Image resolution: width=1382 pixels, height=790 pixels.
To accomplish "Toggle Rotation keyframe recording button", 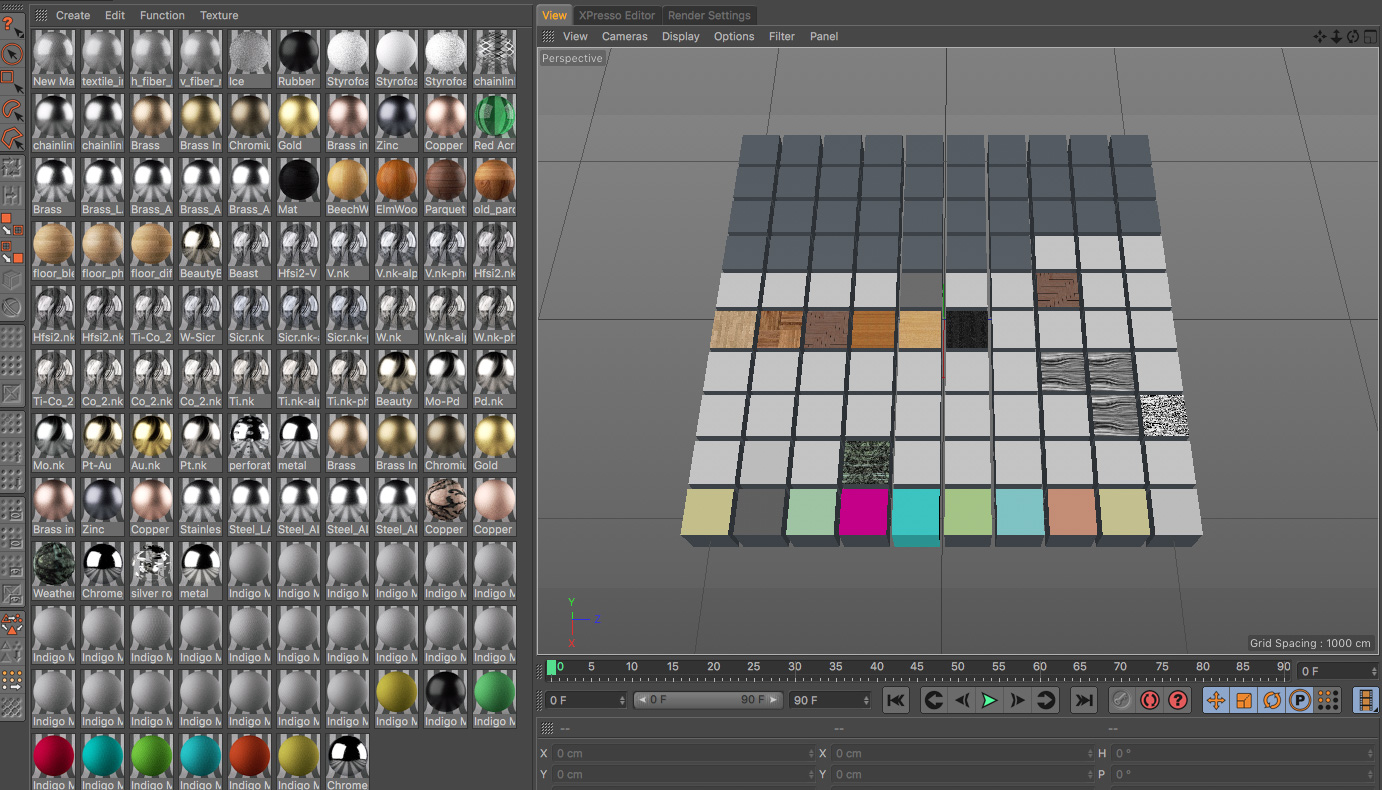I will (1272, 701).
